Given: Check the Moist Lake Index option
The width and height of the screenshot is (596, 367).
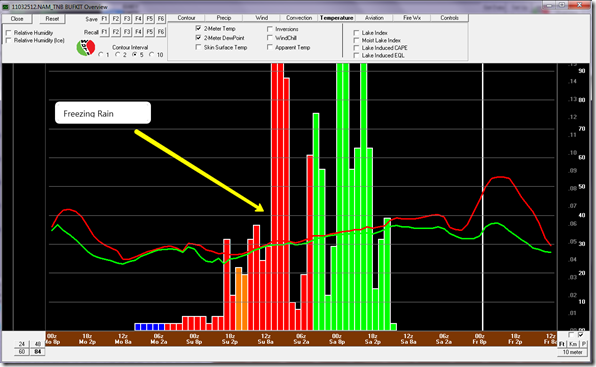Looking at the screenshot, I should (x=357, y=40).
